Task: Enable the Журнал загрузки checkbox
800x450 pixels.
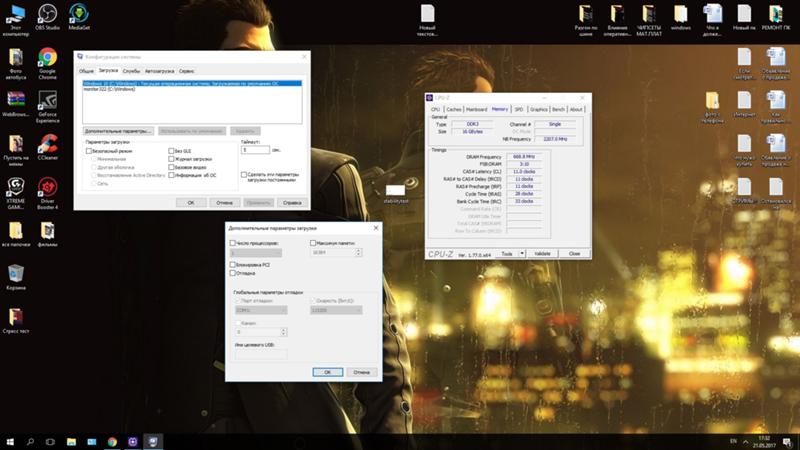Action: tap(171, 159)
